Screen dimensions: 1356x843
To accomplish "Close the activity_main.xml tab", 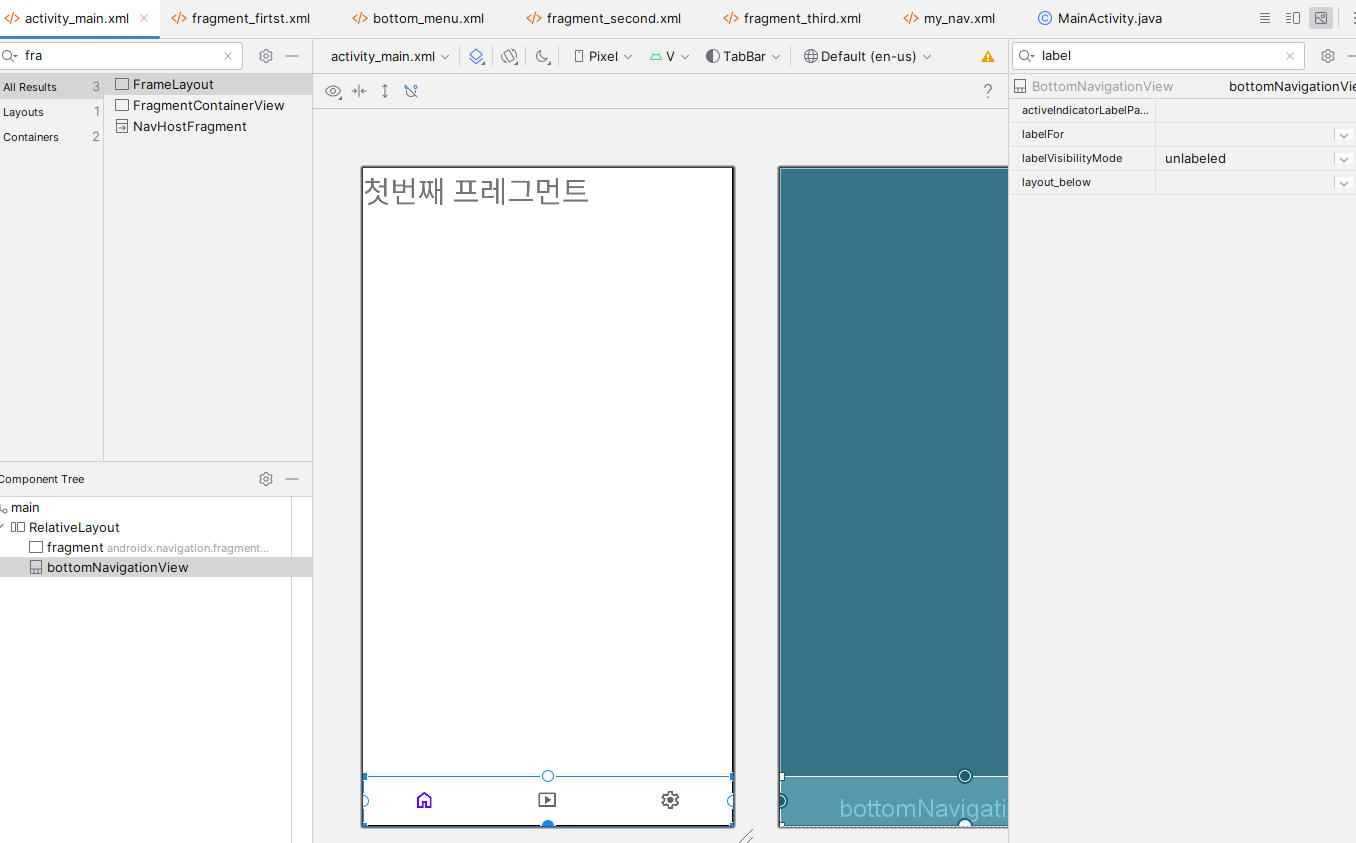I will (x=144, y=18).
